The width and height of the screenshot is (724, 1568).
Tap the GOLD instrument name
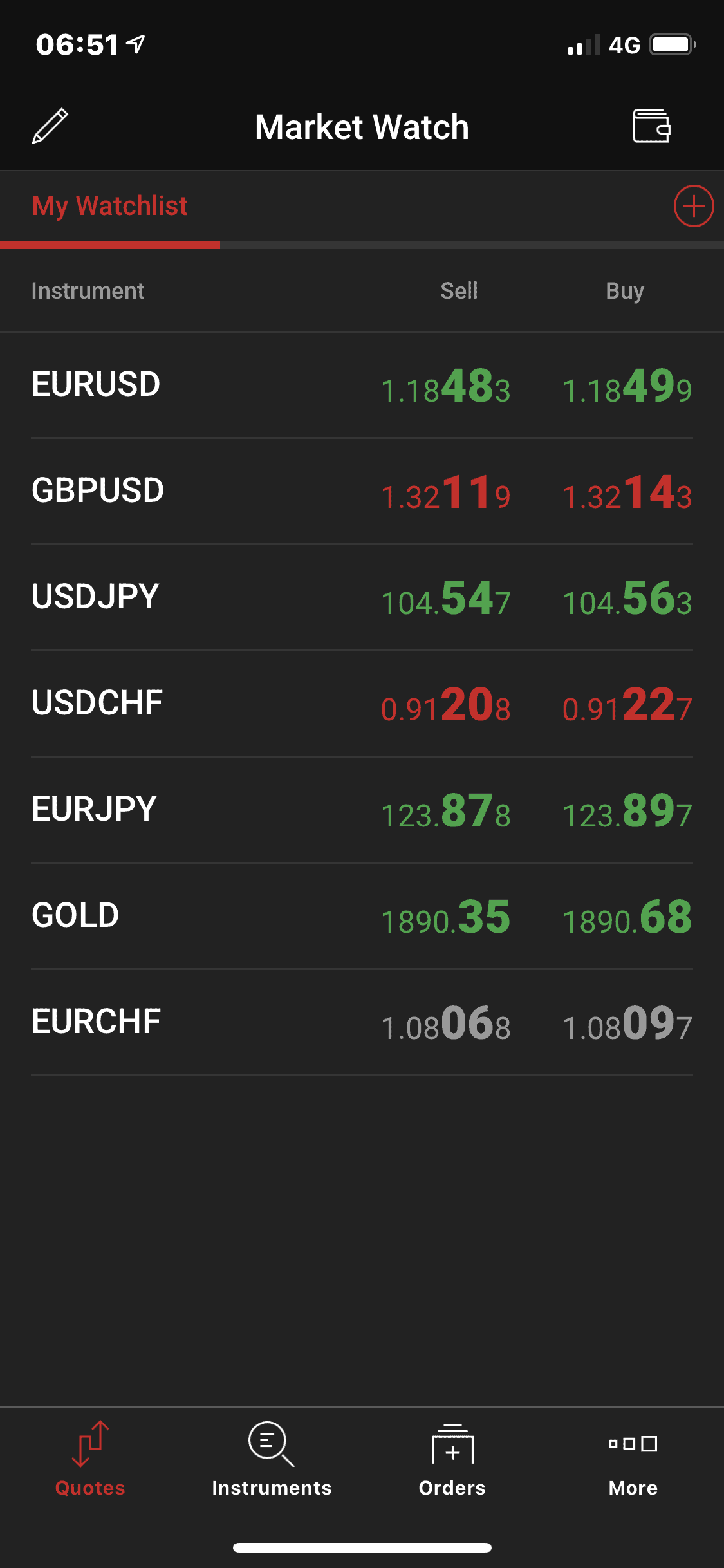pos(76,915)
